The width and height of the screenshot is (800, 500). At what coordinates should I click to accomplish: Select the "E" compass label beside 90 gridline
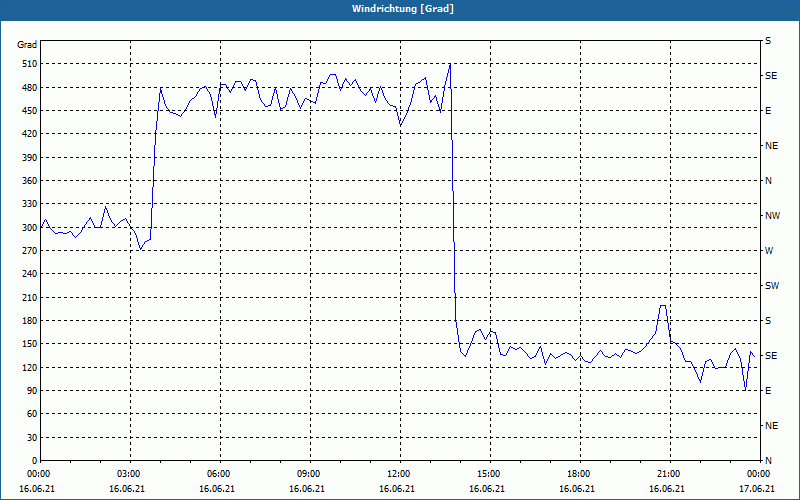pyautogui.click(x=768, y=391)
